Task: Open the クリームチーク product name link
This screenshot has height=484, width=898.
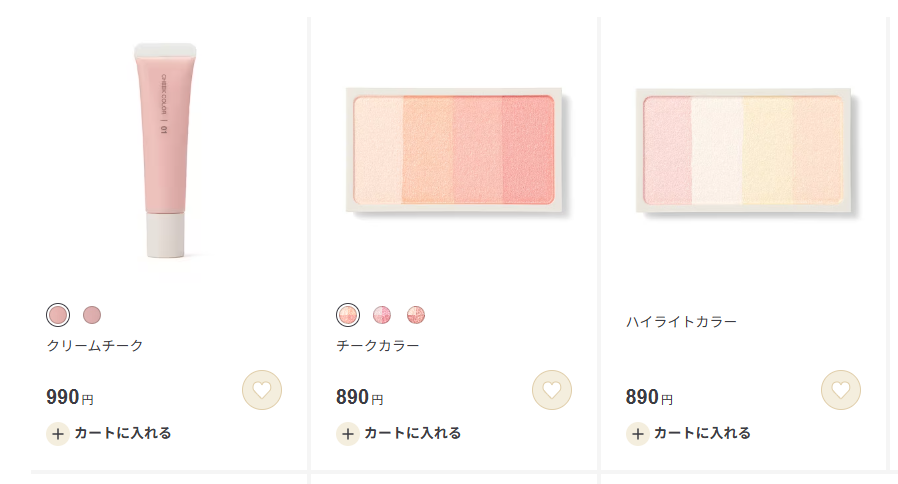Action: pyautogui.click(x=95, y=346)
